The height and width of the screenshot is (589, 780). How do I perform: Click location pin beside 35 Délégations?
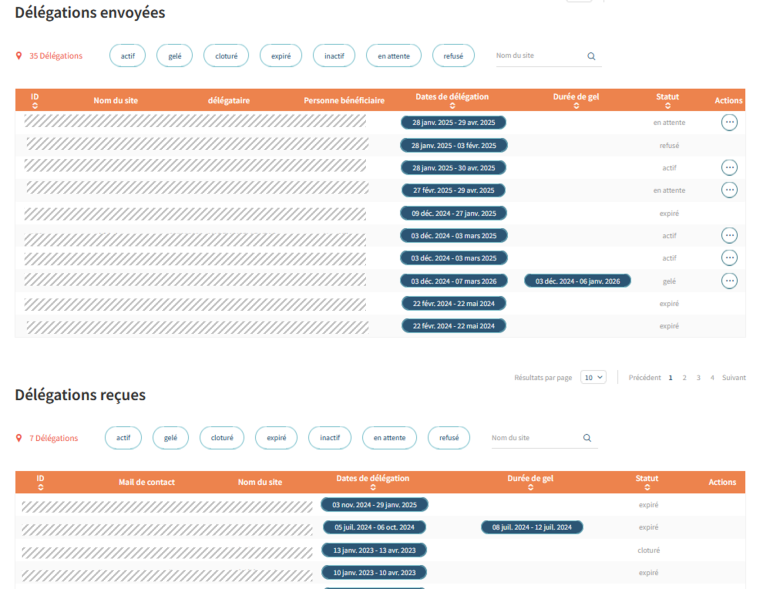pos(19,56)
